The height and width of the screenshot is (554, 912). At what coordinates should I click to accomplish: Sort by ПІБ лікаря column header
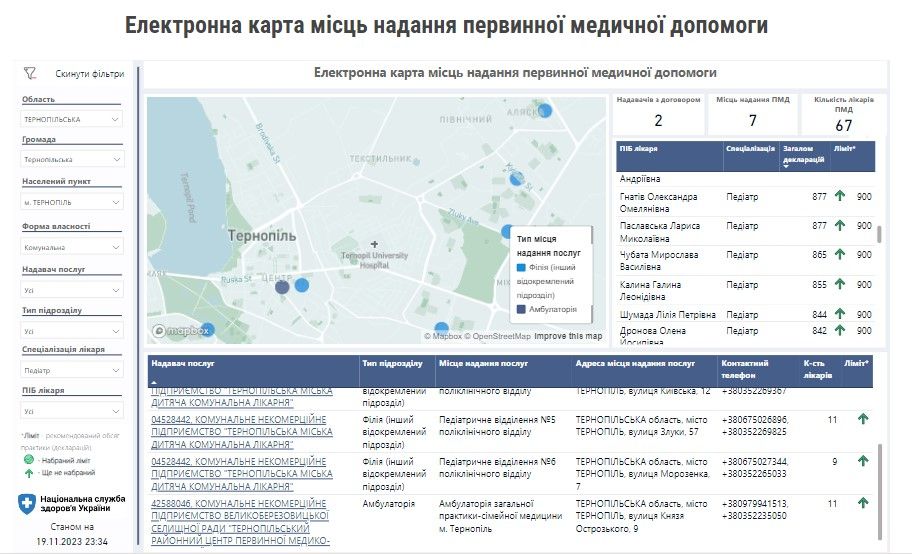click(x=669, y=156)
